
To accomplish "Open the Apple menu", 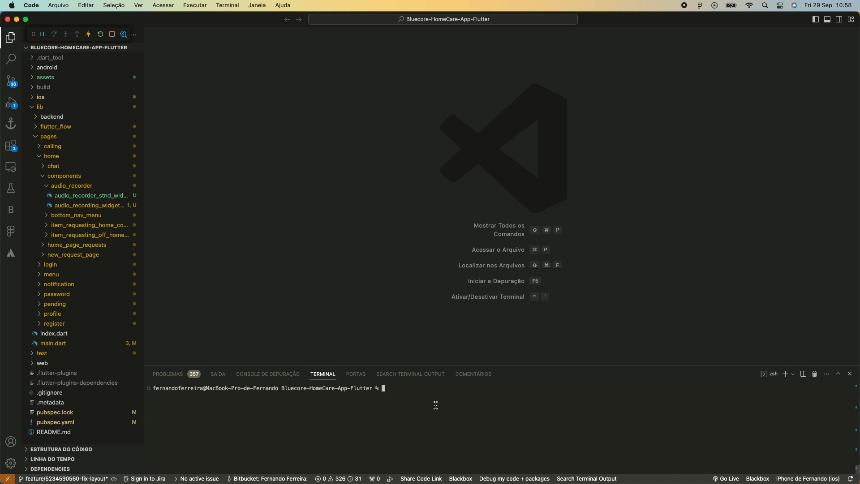I will 11,5.
